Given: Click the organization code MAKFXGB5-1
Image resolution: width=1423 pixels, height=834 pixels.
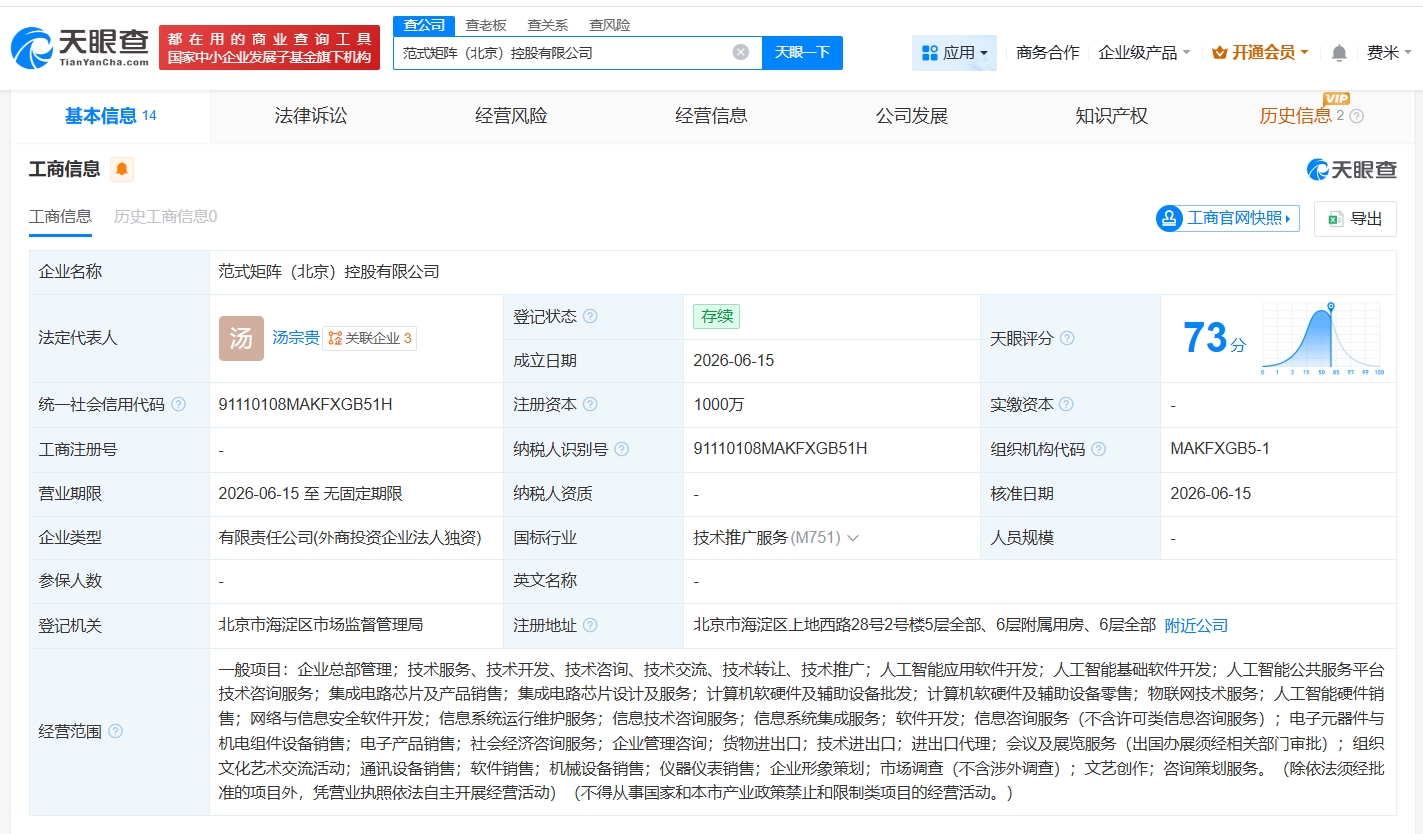Looking at the screenshot, I should coord(1220,448).
